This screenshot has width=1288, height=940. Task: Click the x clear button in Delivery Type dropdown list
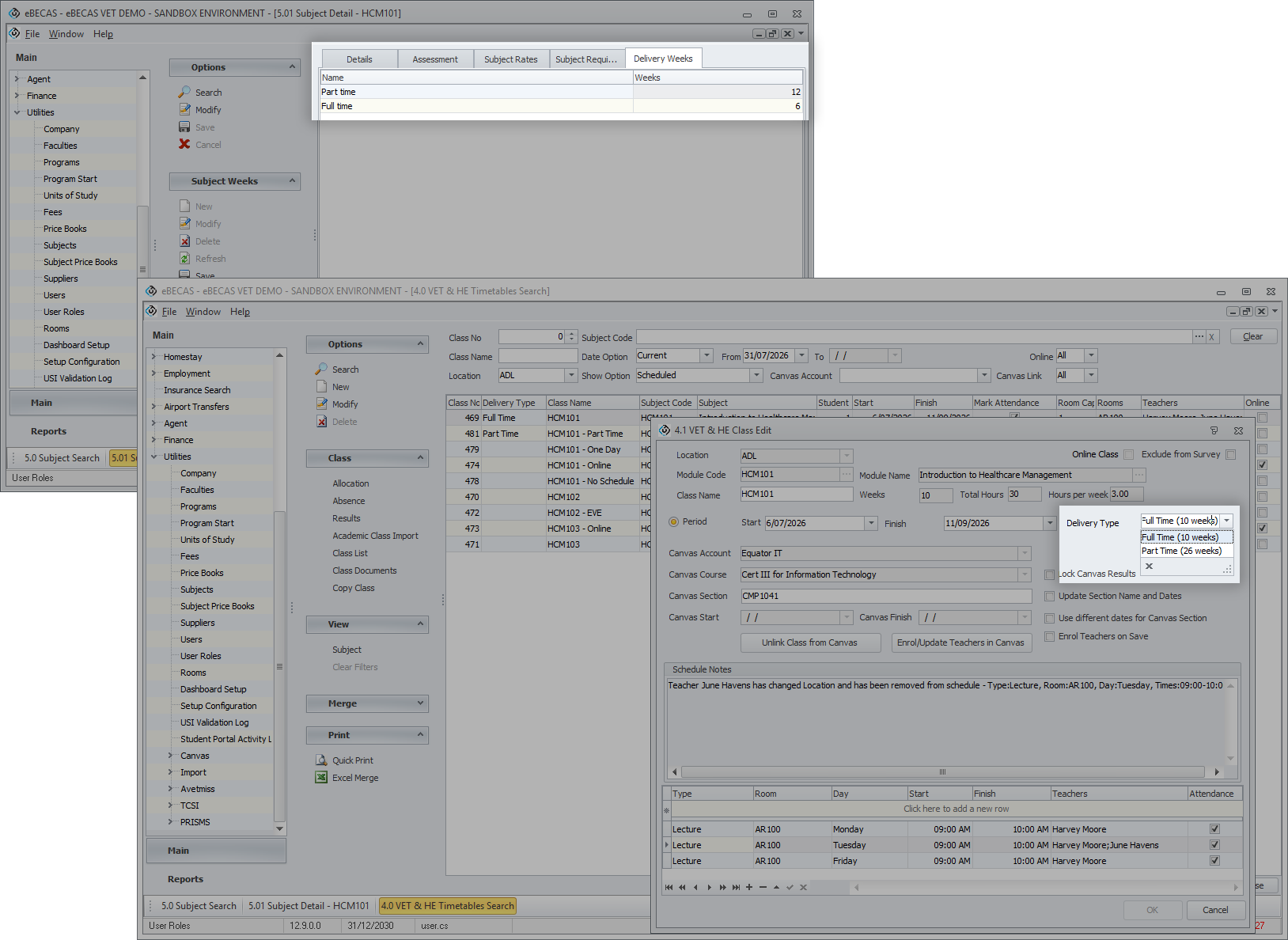pos(1149,566)
